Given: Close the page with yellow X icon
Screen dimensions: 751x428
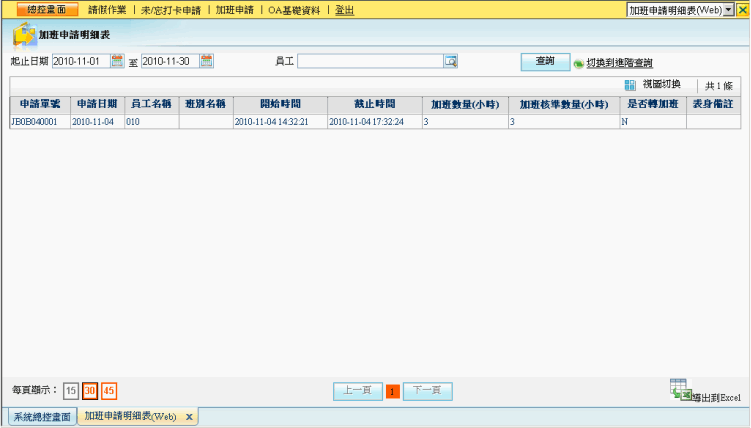Looking at the screenshot, I should pyautogui.click(x=742, y=10).
